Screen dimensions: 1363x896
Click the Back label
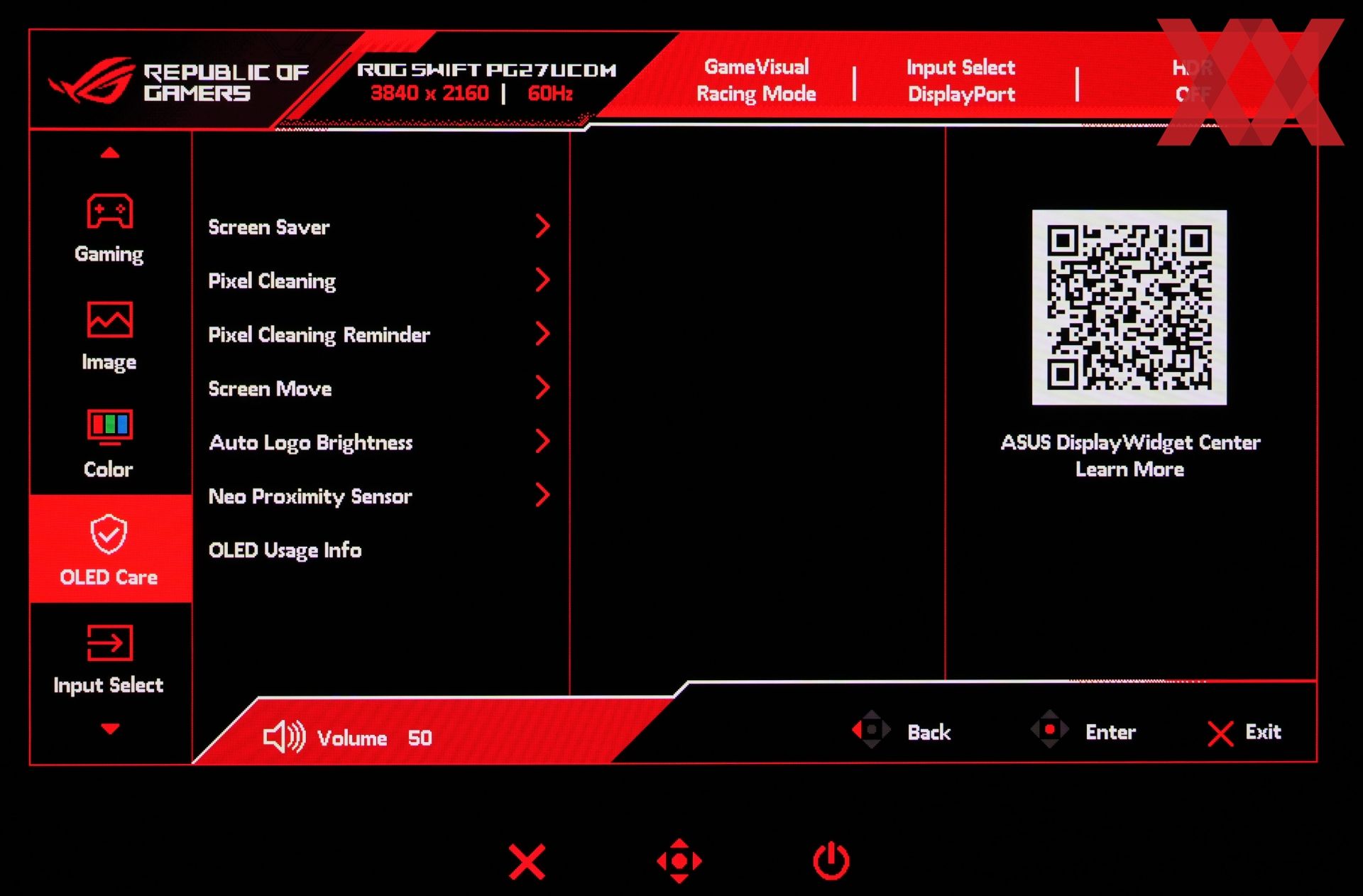tap(929, 733)
